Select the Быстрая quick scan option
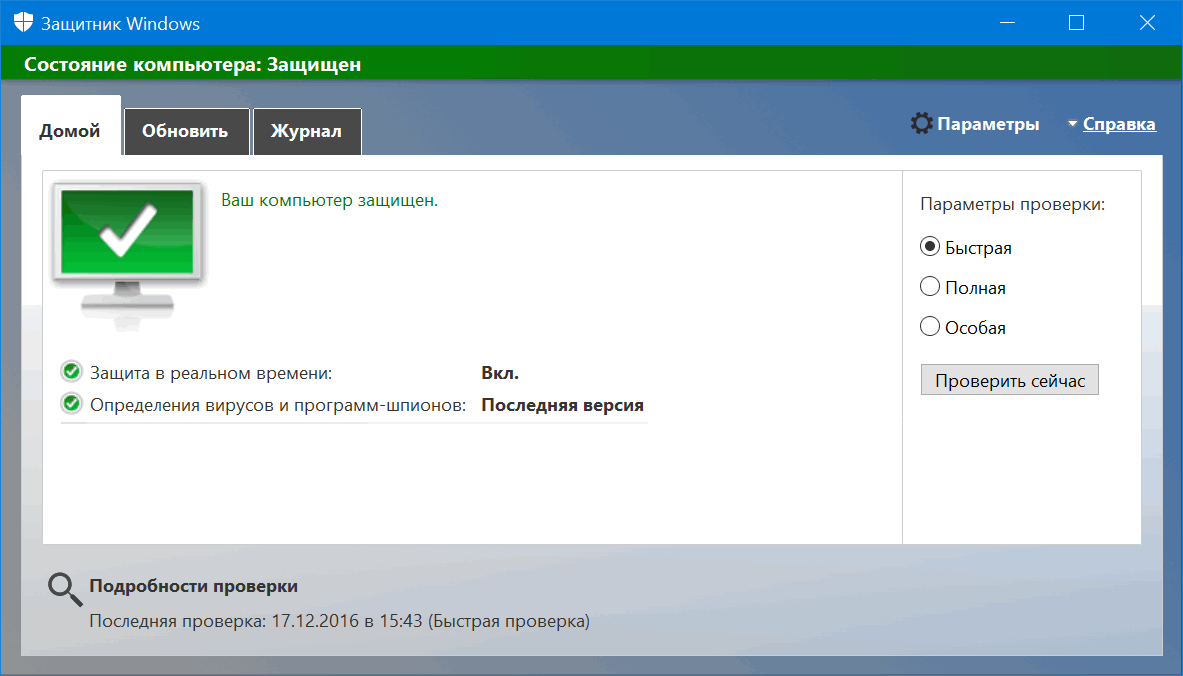This screenshot has width=1183, height=676. [x=930, y=247]
